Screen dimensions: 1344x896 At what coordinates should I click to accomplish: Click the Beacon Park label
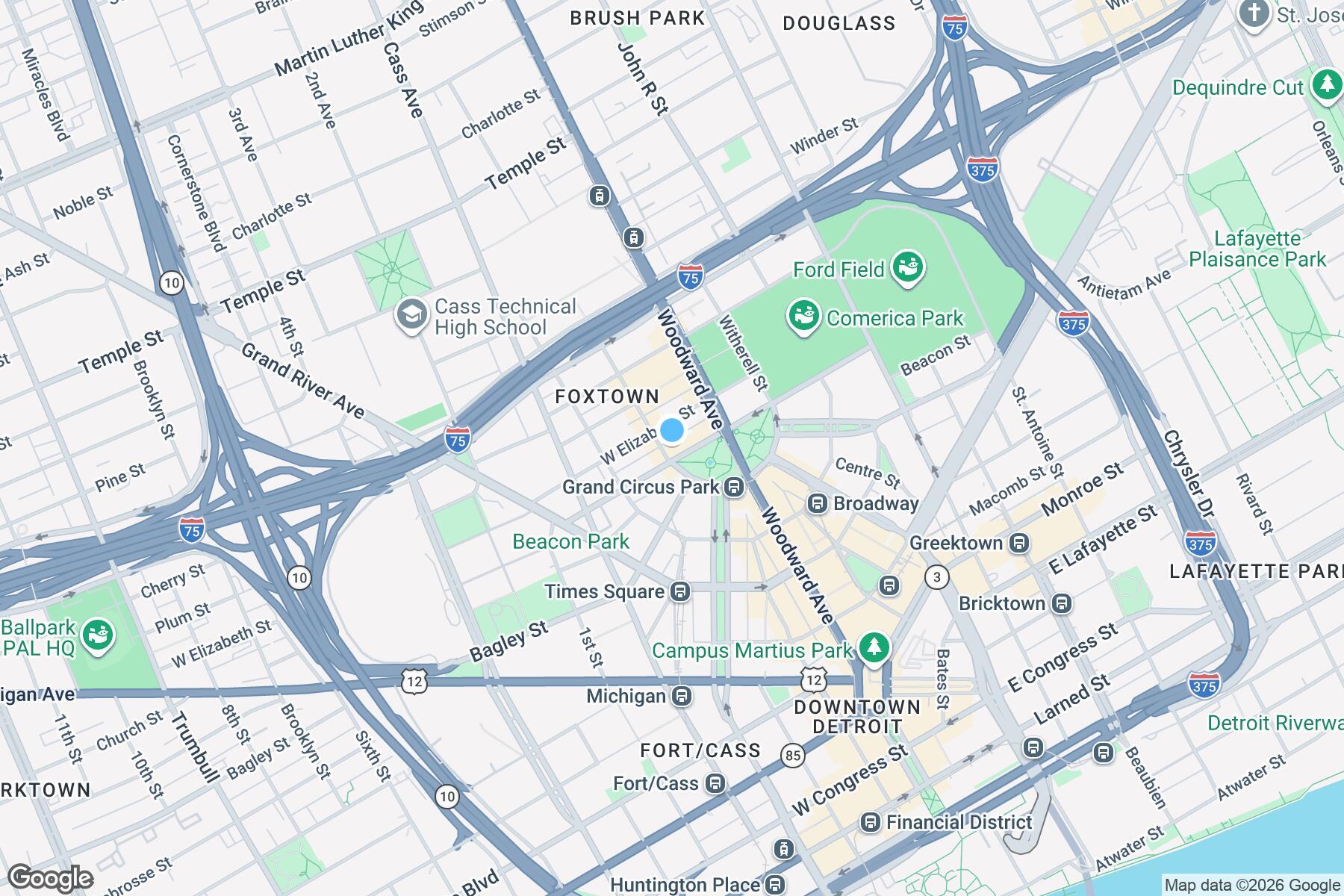tap(571, 541)
